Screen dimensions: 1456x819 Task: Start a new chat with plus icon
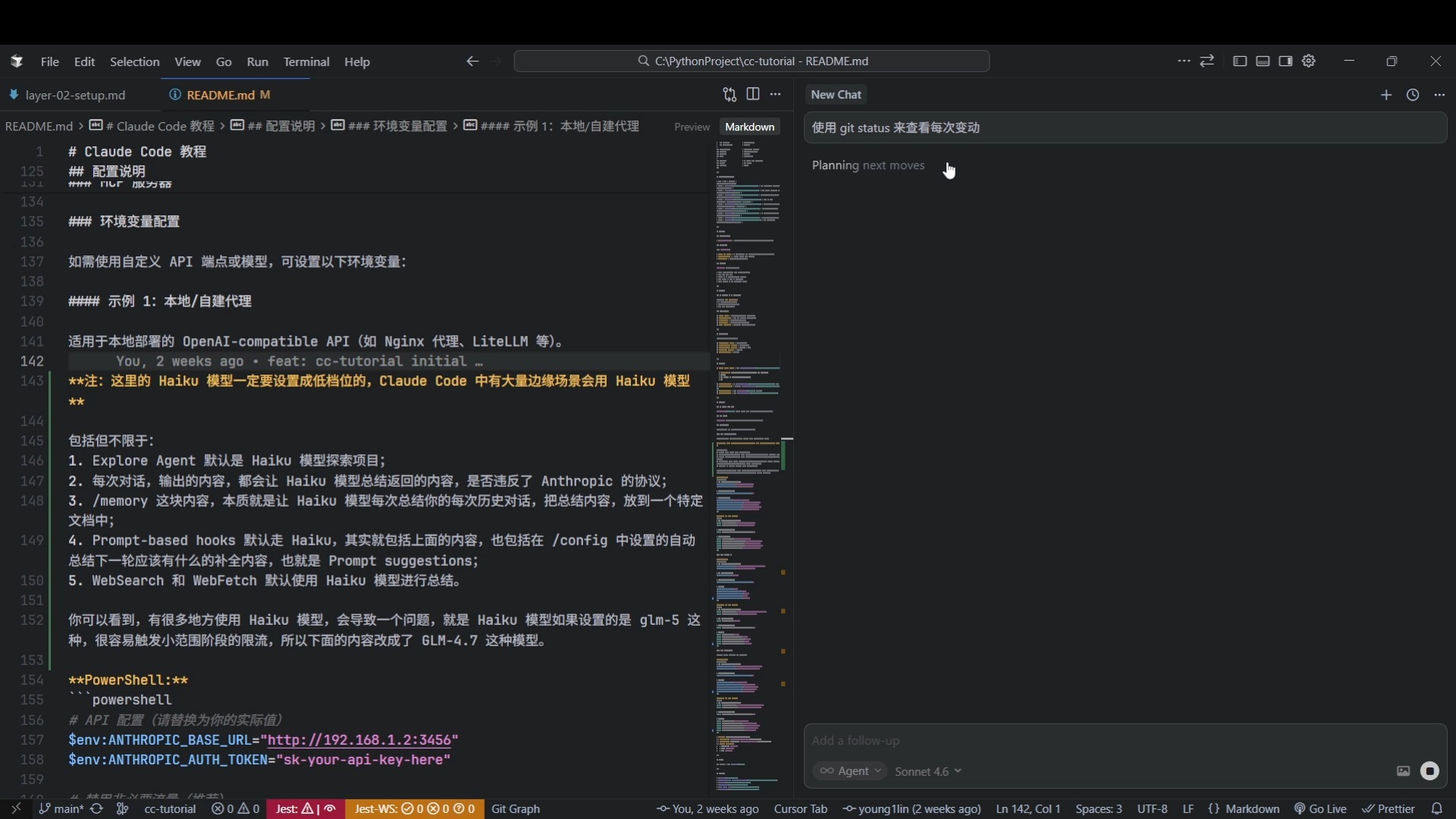[1386, 95]
